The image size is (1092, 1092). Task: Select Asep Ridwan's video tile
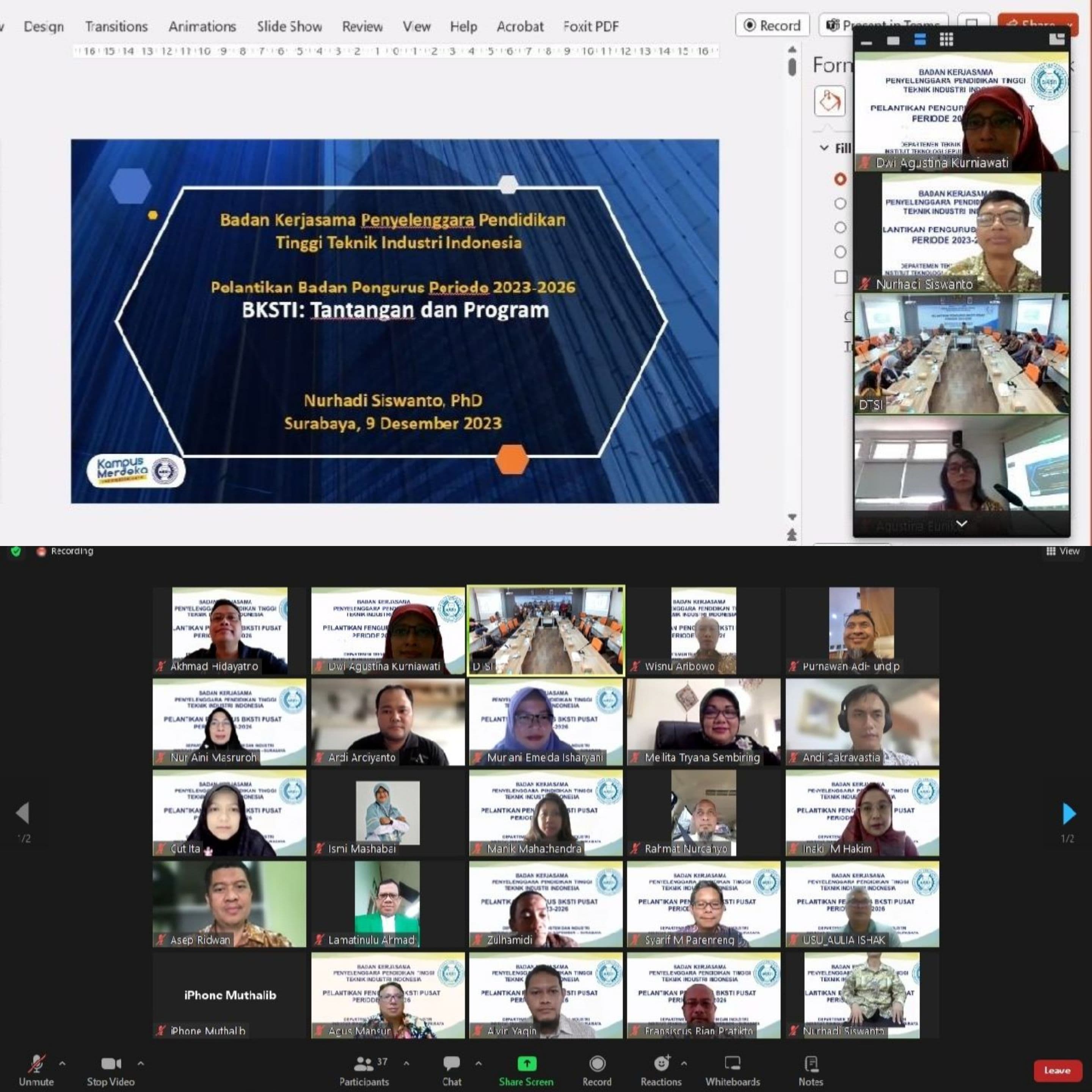(229, 904)
